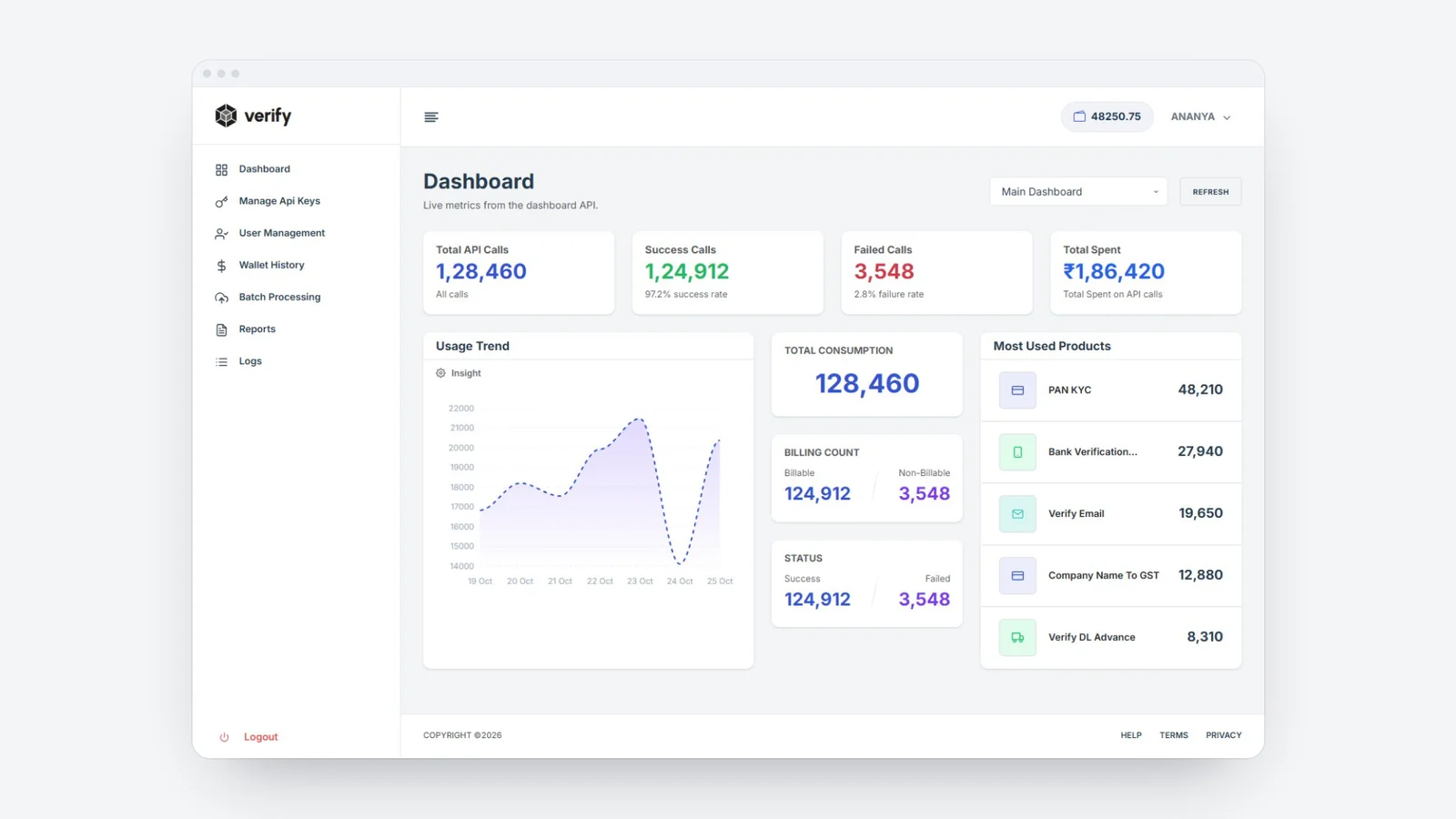Click the Insight label in Usage Trend
The image size is (1456, 819).
[x=466, y=373]
